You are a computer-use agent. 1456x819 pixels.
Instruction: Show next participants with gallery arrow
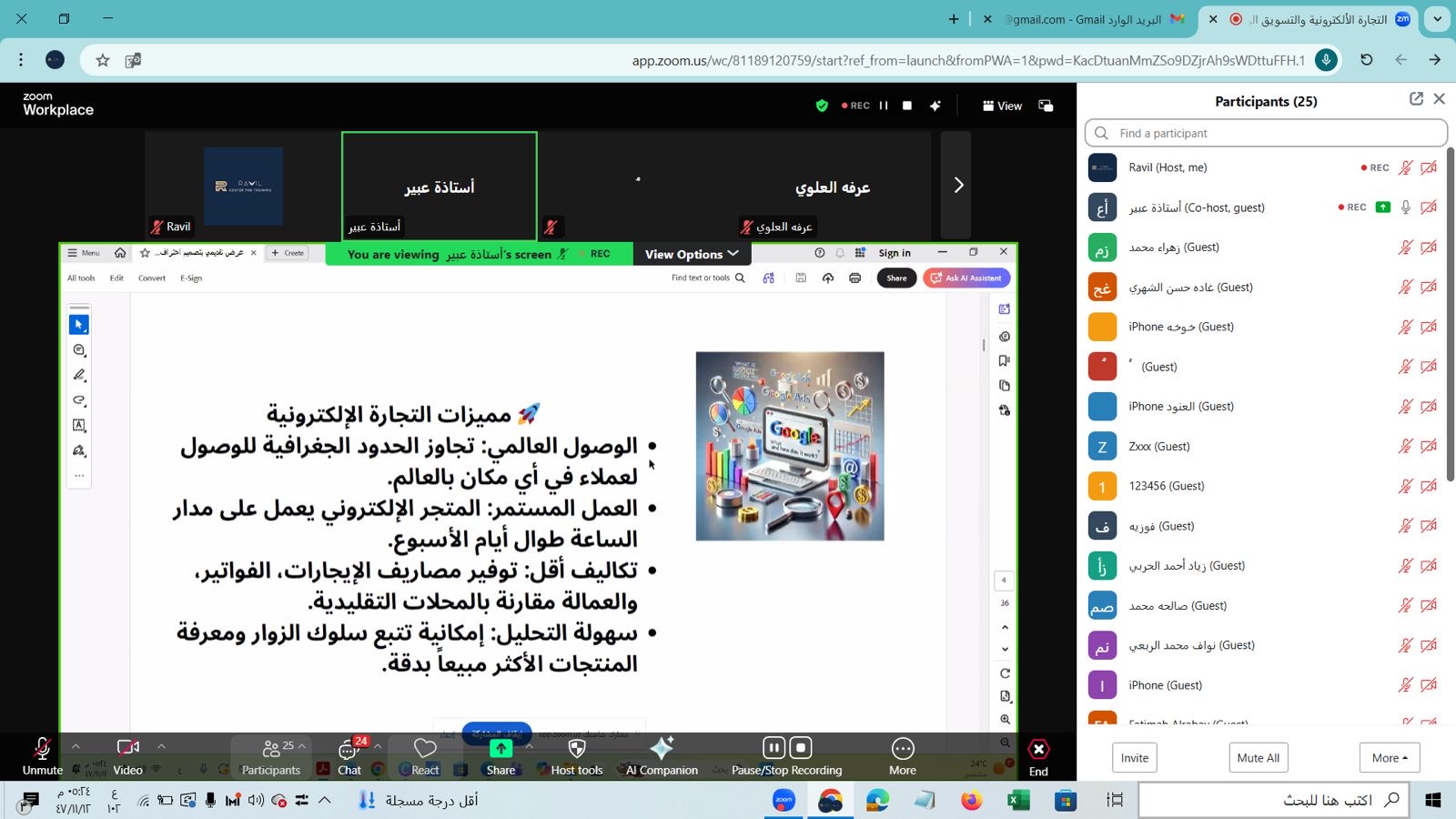[x=956, y=186]
